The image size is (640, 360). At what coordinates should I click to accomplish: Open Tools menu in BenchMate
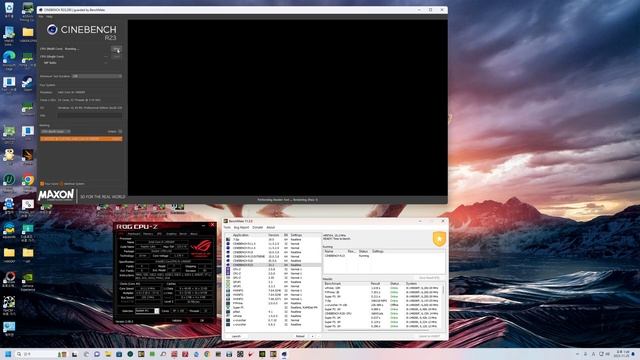(x=227, y=227)
